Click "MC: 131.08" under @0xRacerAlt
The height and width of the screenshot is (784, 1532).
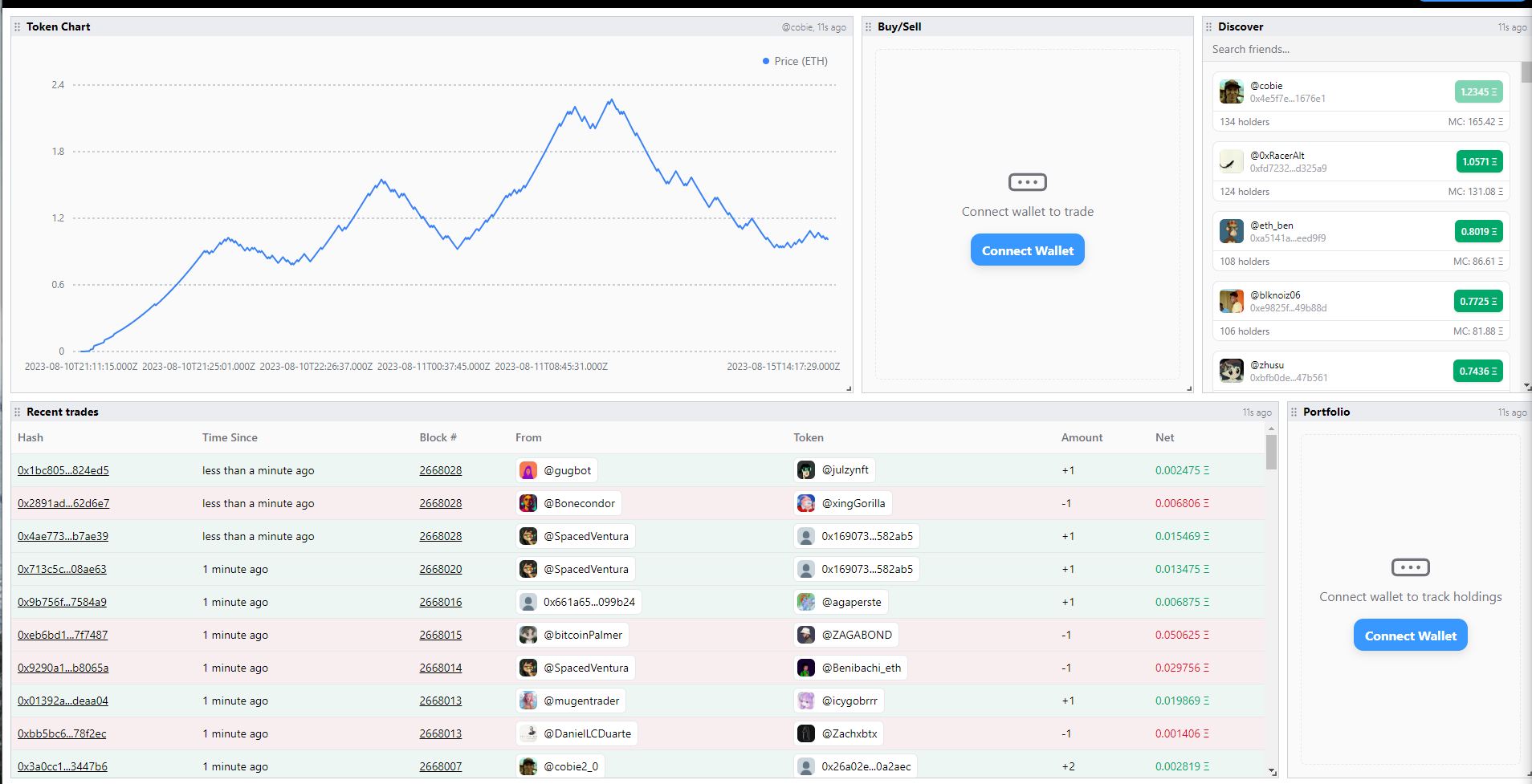(x=1476, y=192)
